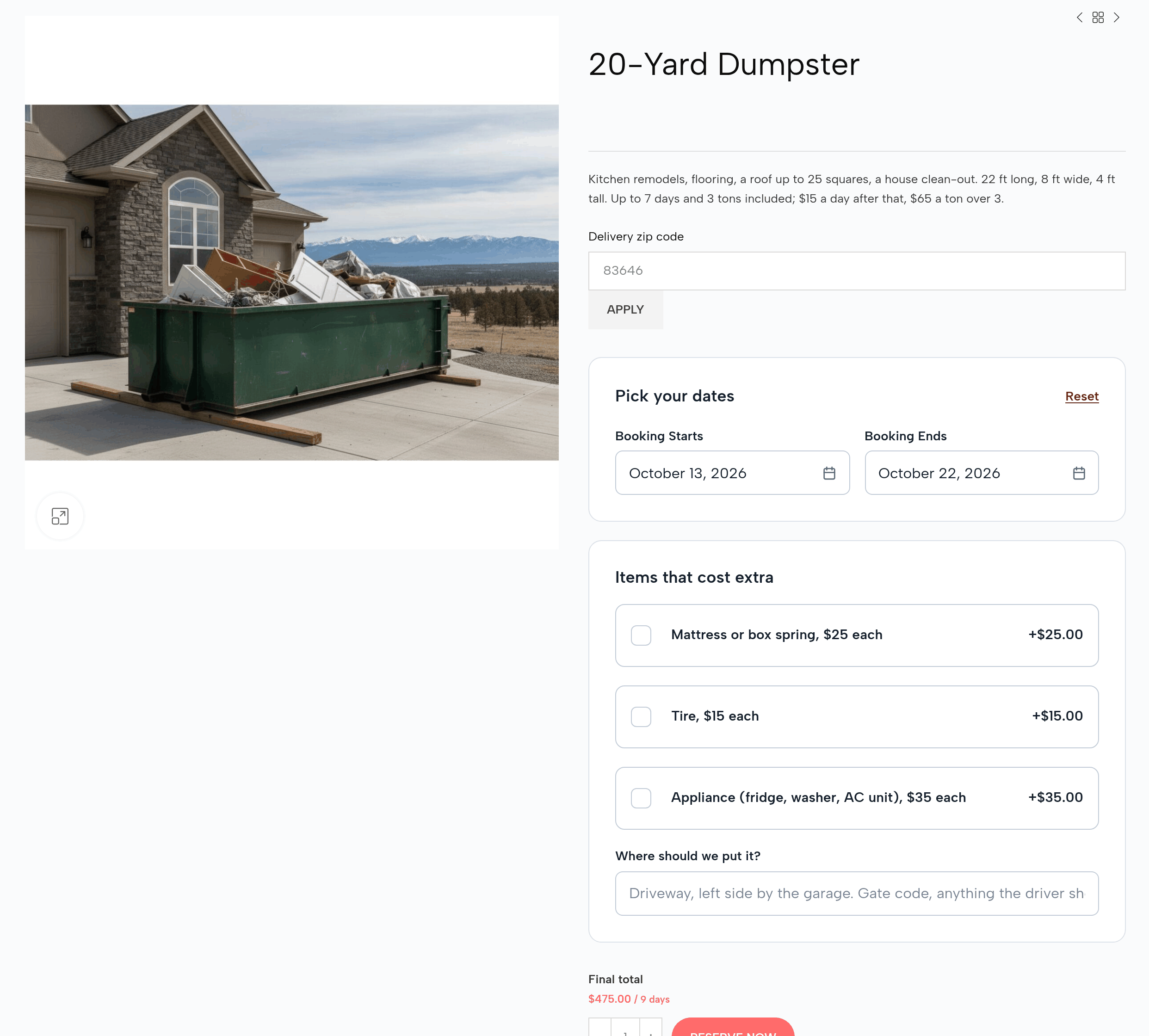Focus the Where should we put it field
Image resolution: width=1149 pixels, height=1036 pixels.
point(856,894)
